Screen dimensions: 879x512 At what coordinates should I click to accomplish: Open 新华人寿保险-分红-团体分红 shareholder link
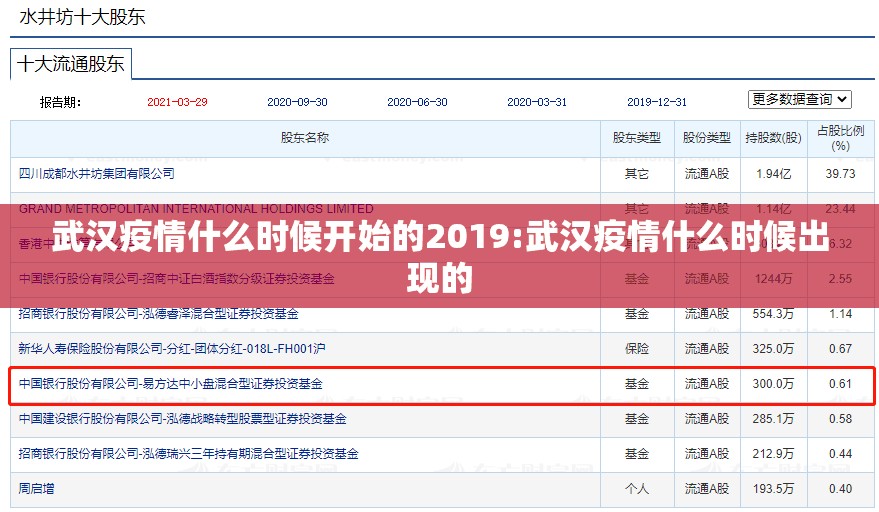point(172,349)
